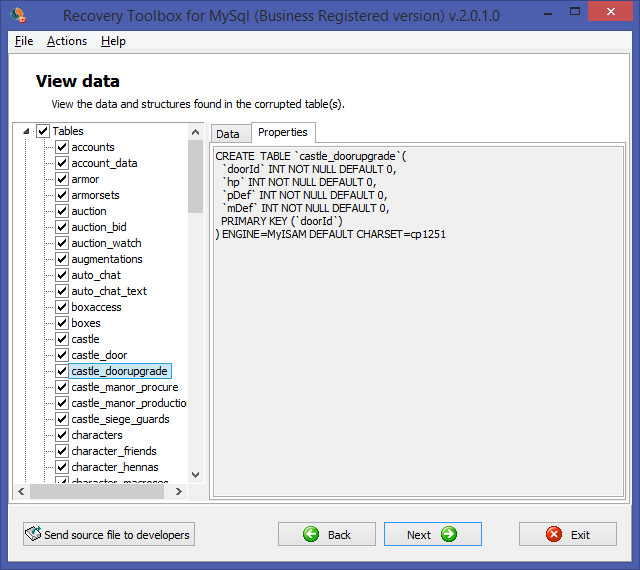
Task: Select the castle_manor_production table row
Action: (129, 403)
